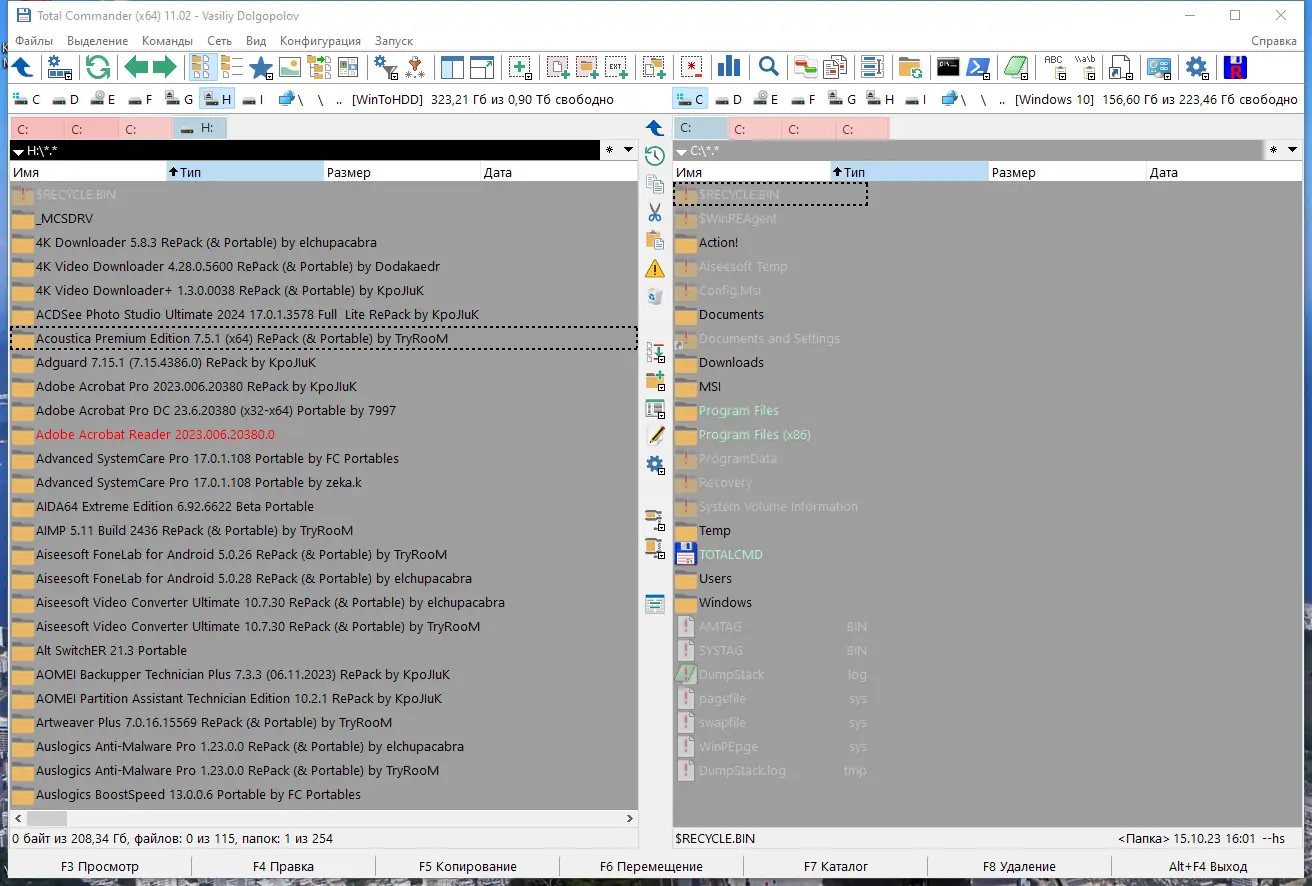Open the Конфигурация menu
The image size is (1312, 886).
(x=321, y=41)
